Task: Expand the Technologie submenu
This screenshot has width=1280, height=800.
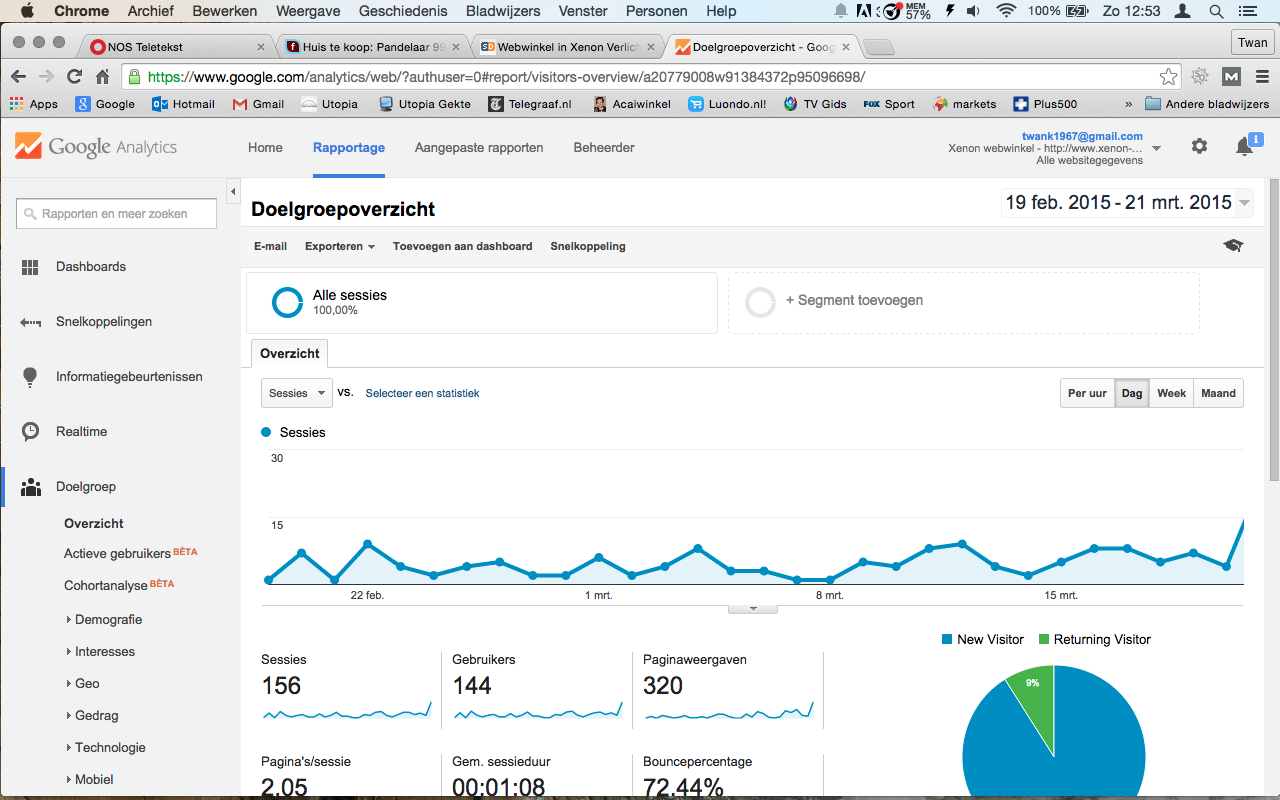Action: 106,747
